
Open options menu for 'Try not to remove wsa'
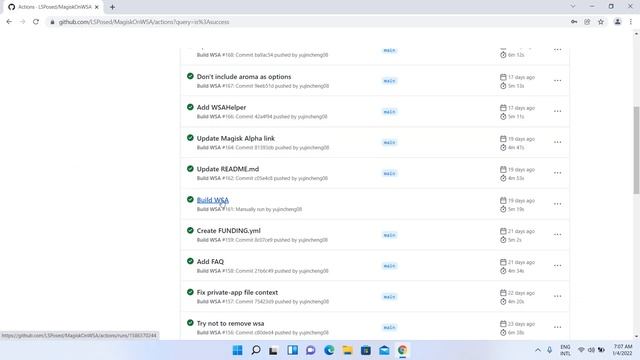pyautogui.click(x=557, y=327)
